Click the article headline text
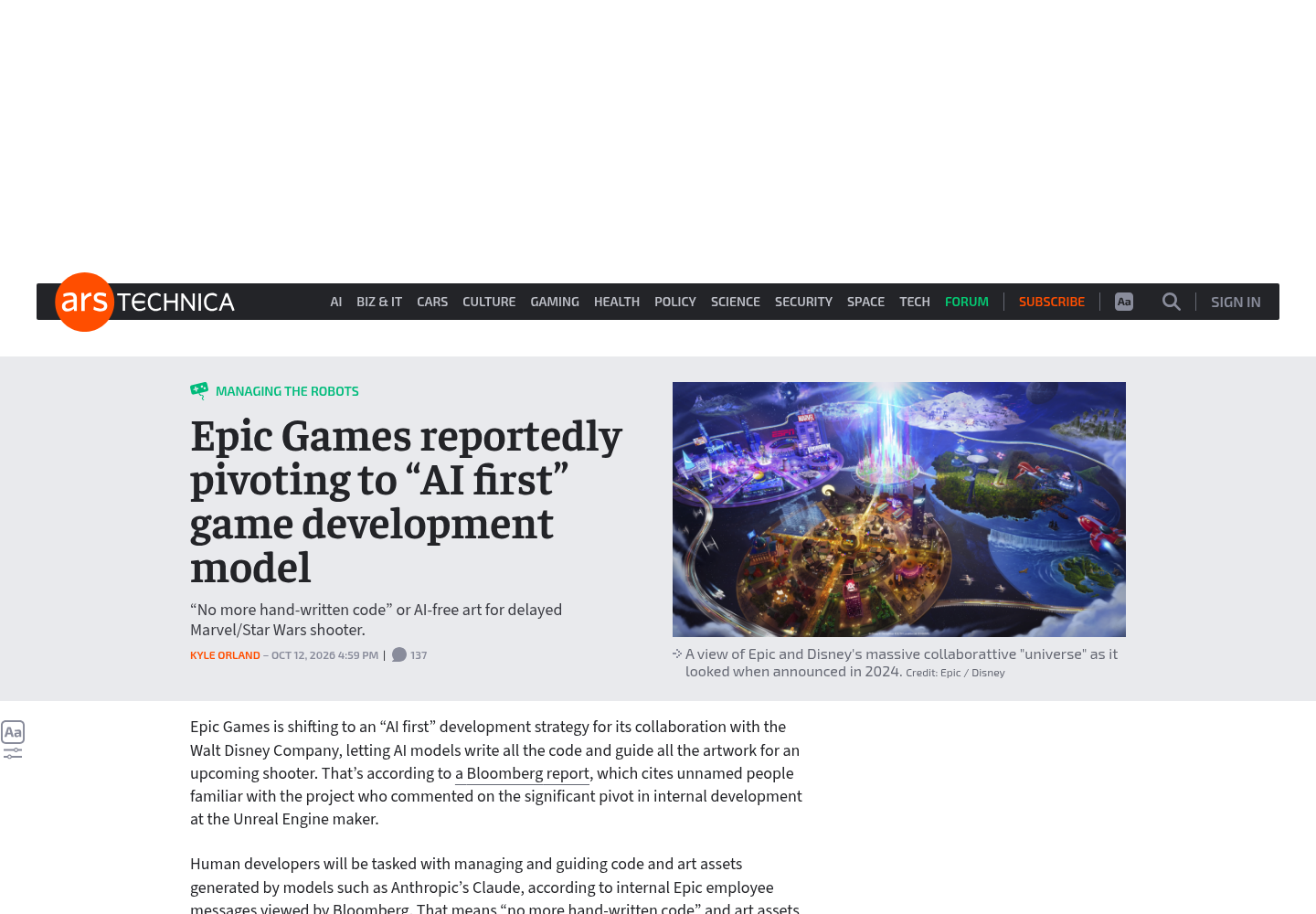The height and width of the screenshot is (914, 1316). pos(406,502)
